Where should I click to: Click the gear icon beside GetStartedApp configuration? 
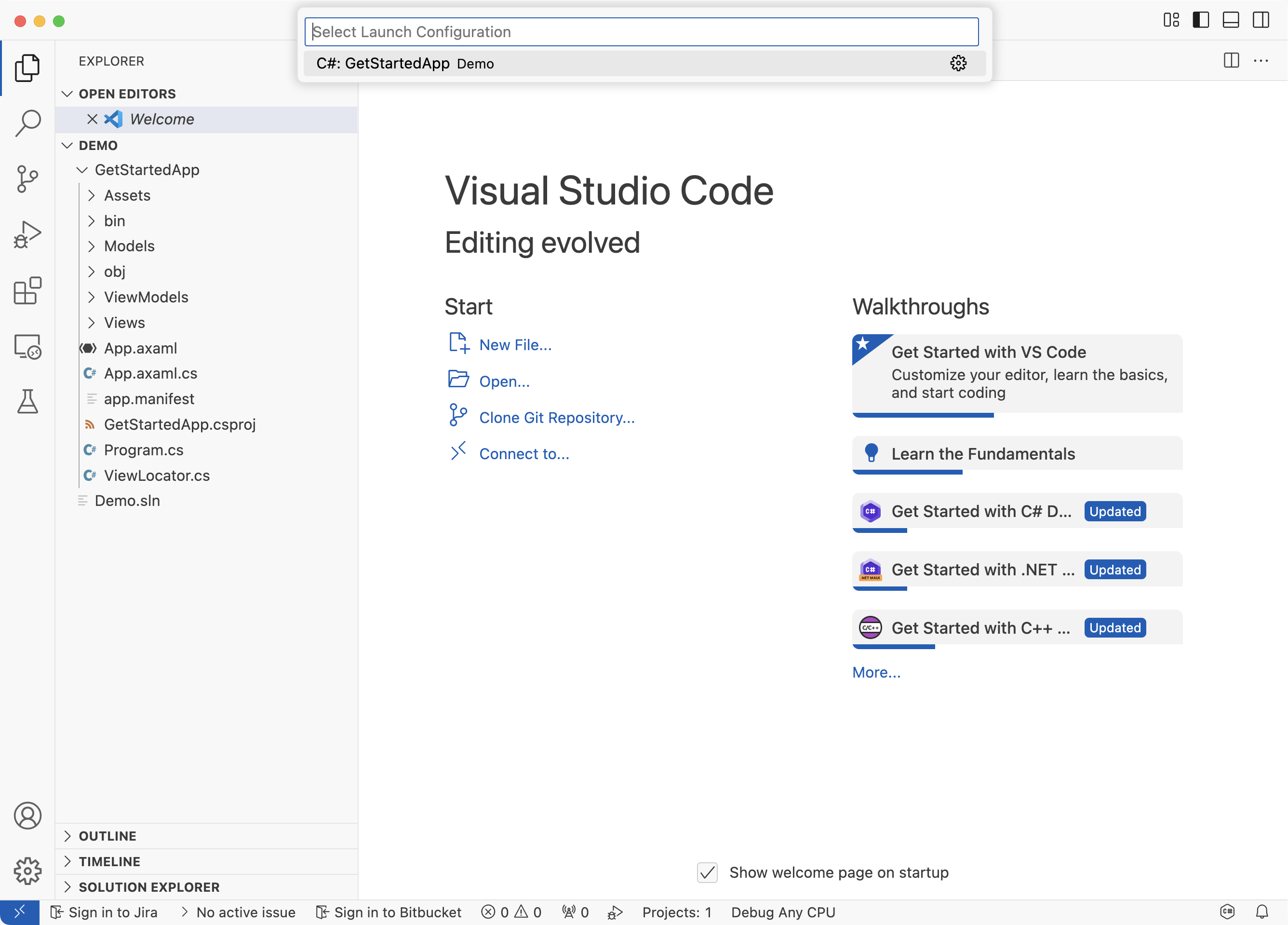tap(958, 63)
